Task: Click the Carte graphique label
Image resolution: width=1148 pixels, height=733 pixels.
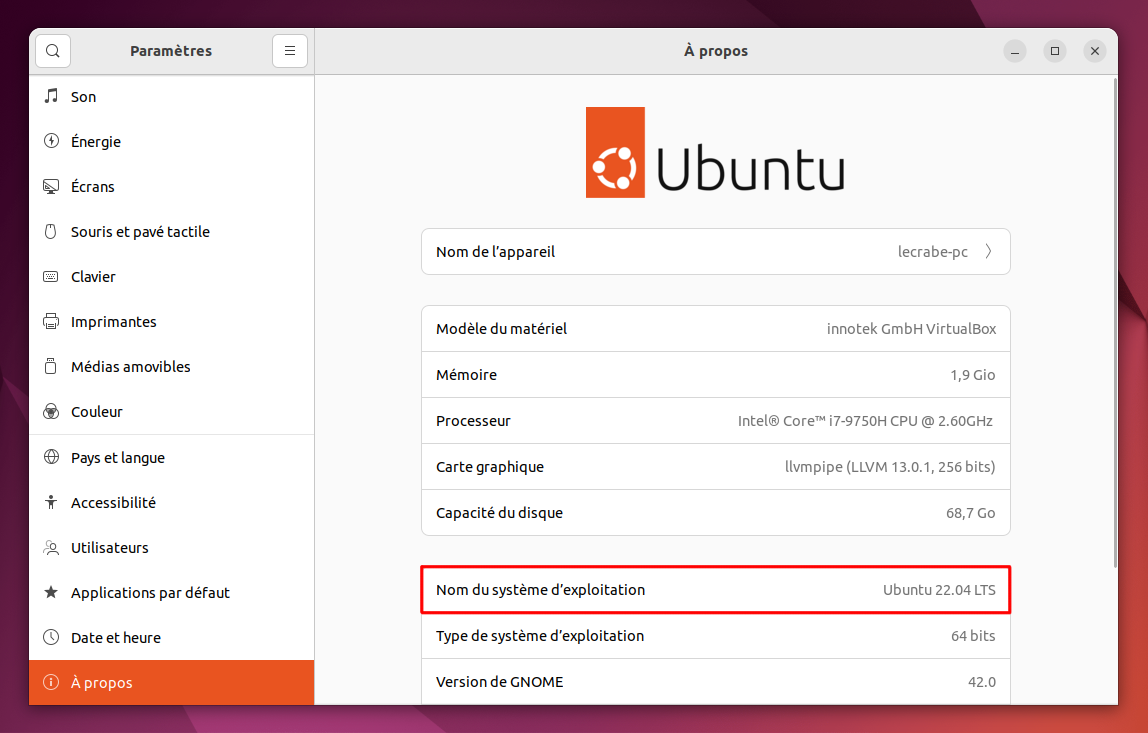Action: (x=490, y=467)
